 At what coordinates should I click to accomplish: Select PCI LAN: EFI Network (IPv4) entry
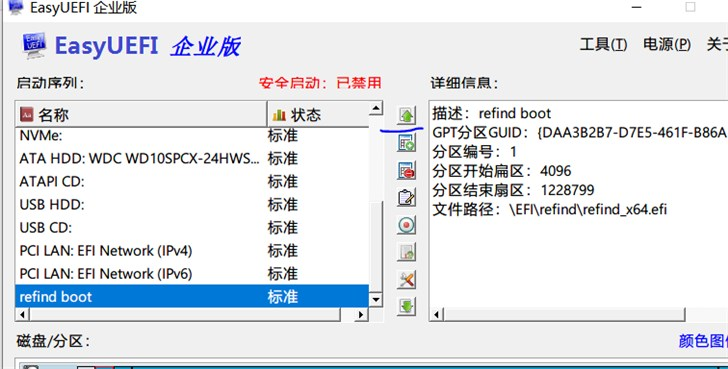[x=192, y=251]
